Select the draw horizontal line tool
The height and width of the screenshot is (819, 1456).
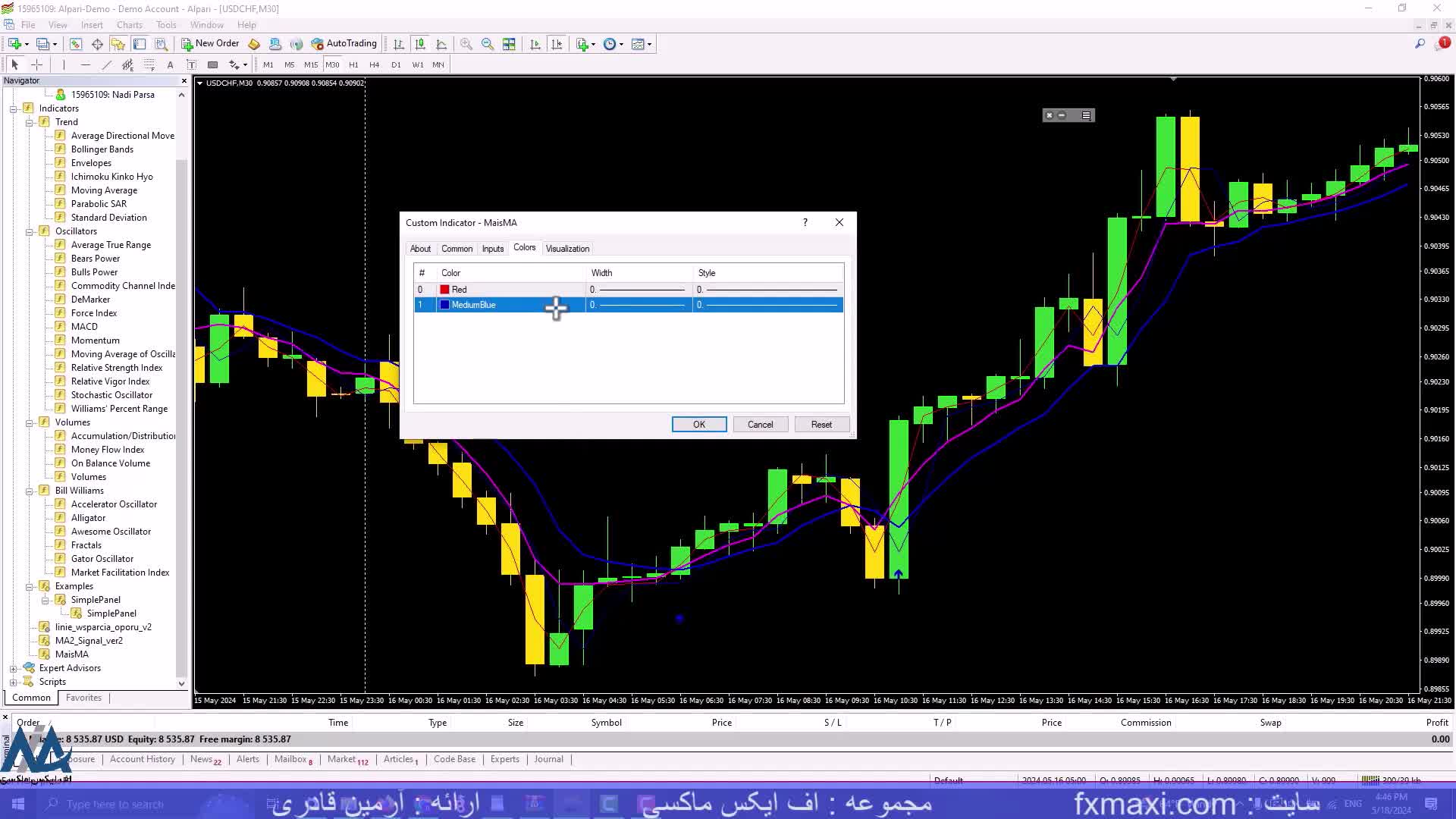point(85,64)
